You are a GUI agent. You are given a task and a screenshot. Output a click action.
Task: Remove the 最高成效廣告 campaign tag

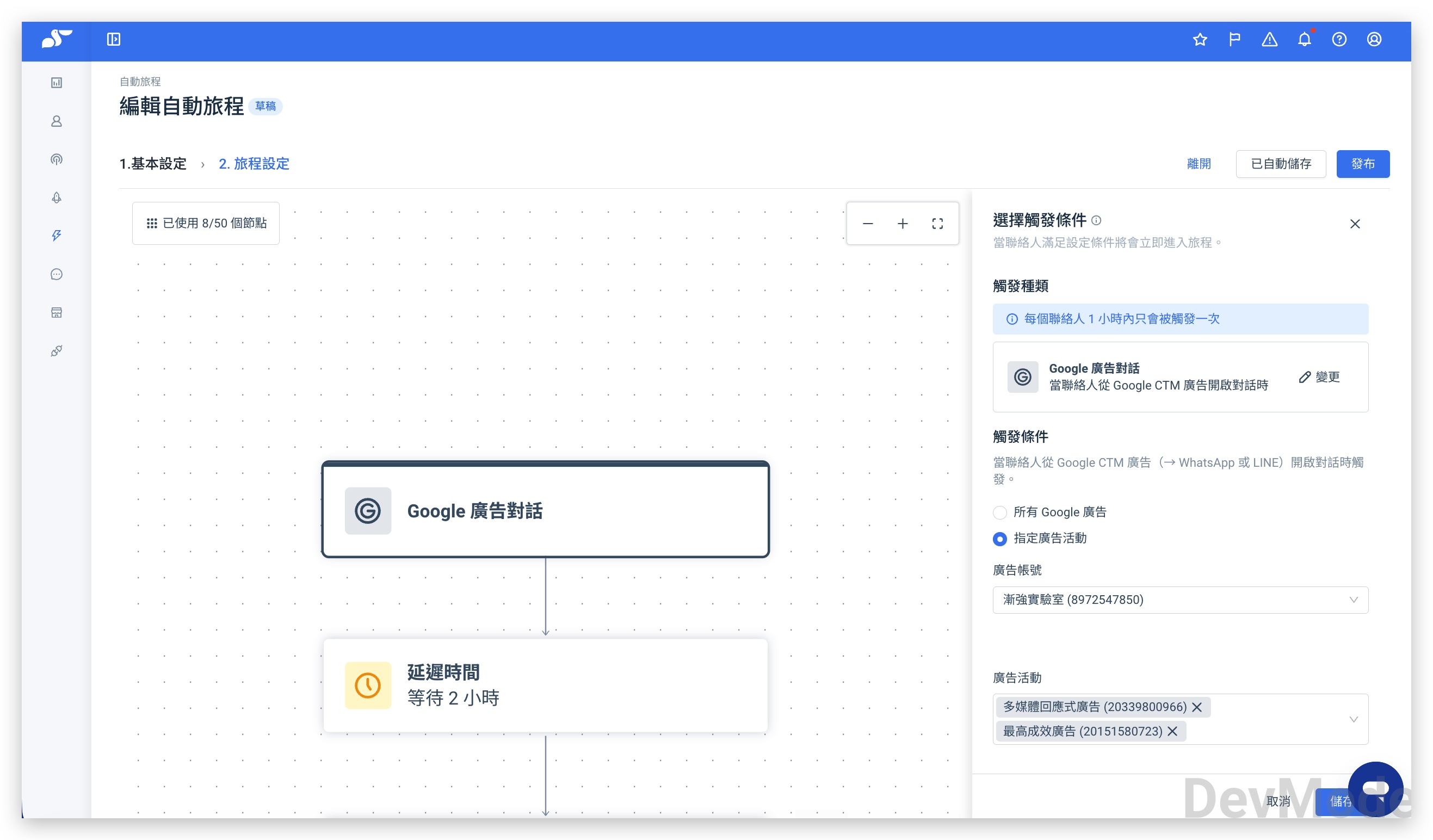coord(1172,731)
